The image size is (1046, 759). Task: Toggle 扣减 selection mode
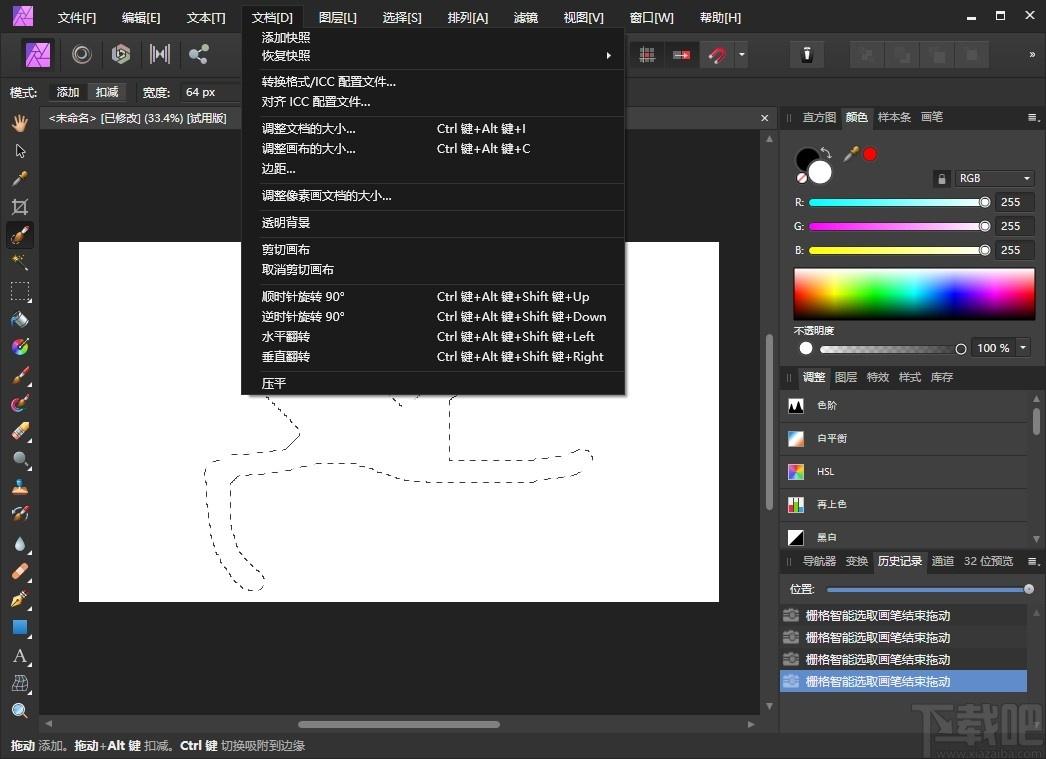(107, 92)
